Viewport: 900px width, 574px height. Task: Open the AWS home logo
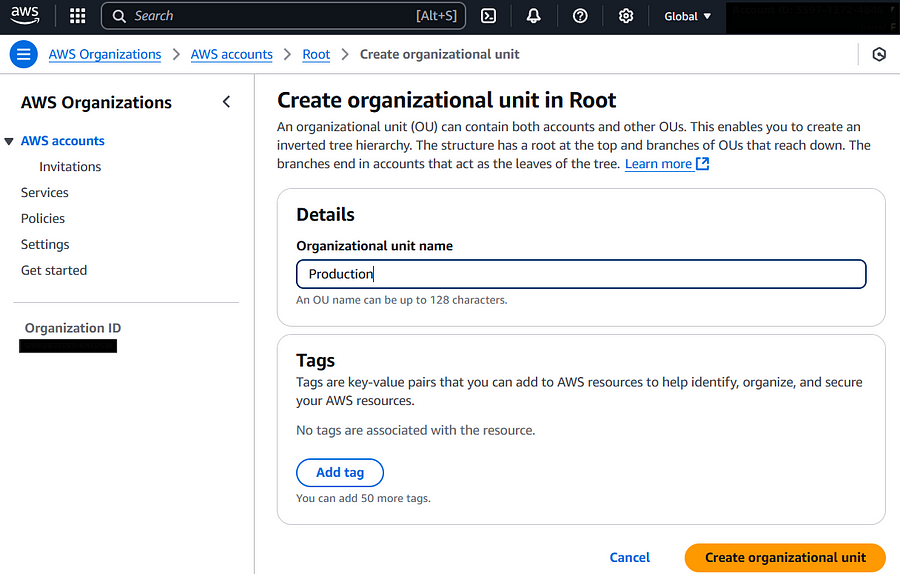tap(25, 15)
